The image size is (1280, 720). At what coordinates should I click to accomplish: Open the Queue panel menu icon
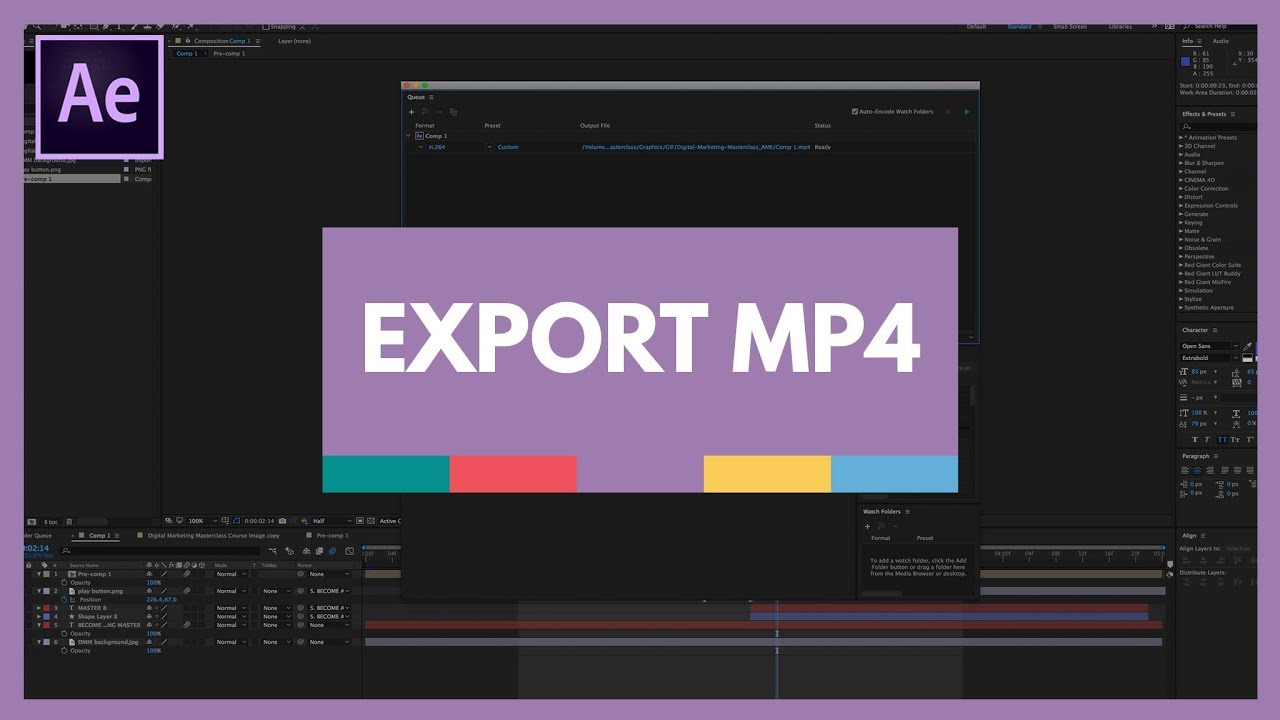432,97
